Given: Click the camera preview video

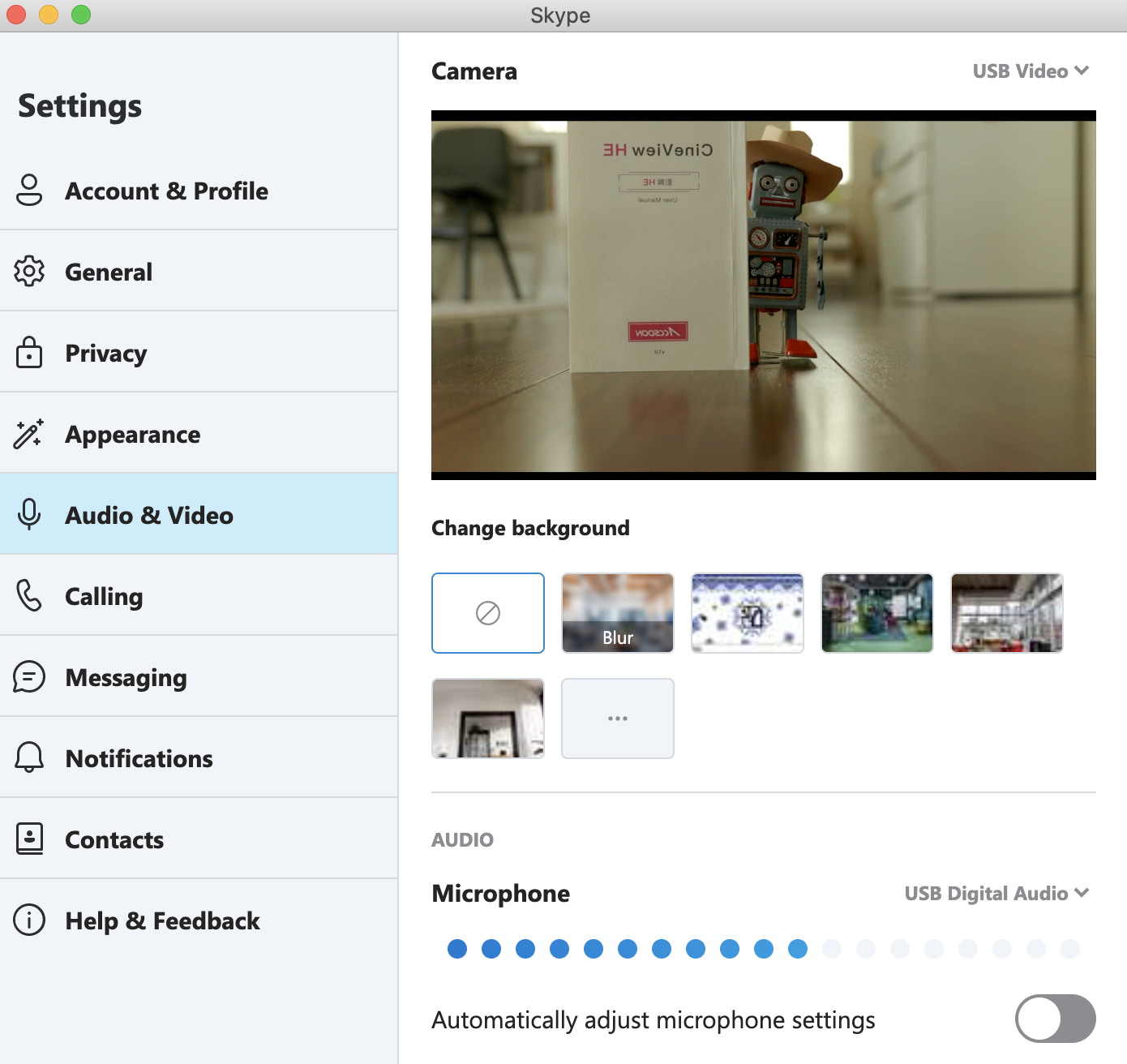Looking at the screenshot, I should [763, 296].
